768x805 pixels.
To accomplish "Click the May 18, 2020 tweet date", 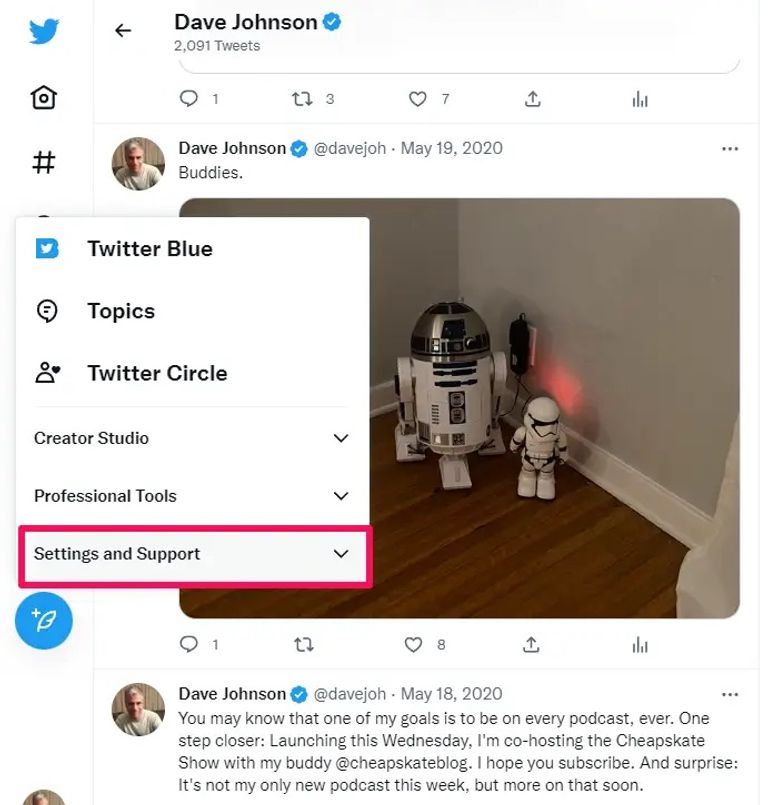I will pos(452,694).
